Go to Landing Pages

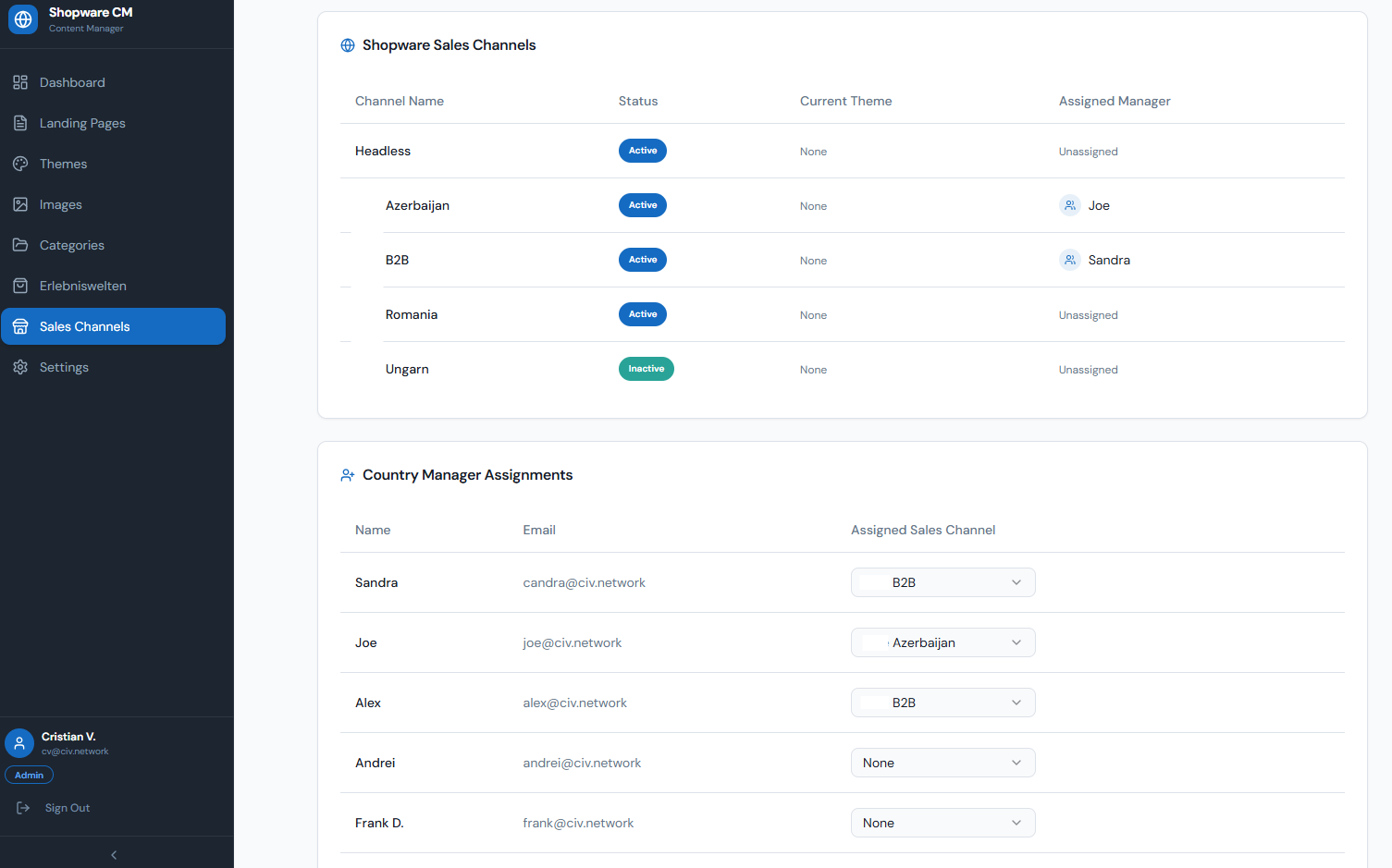(113, 123)
